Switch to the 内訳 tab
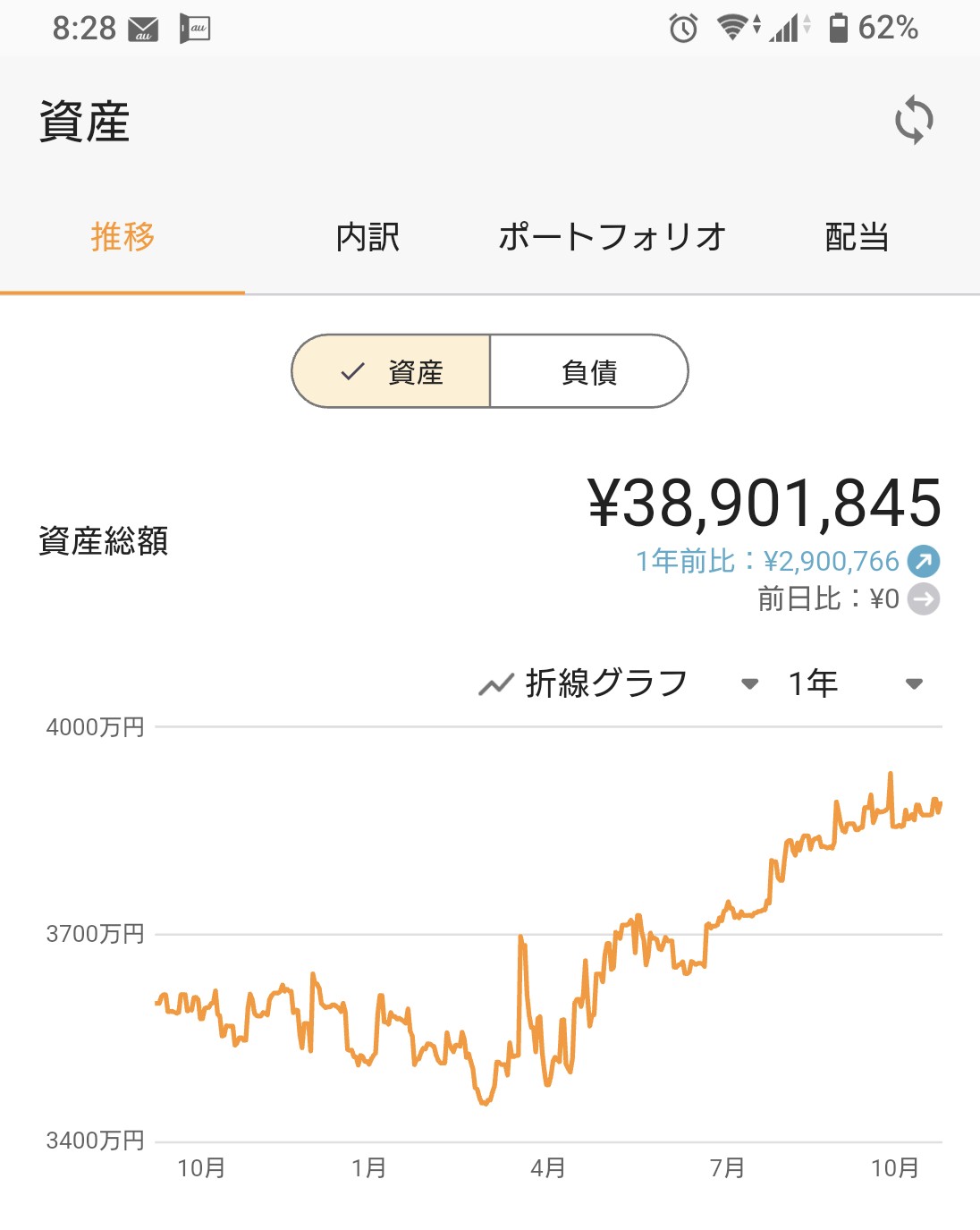The height and width of the screenshot is (1230, 980). pyautogui.click(x=367, y=237)
